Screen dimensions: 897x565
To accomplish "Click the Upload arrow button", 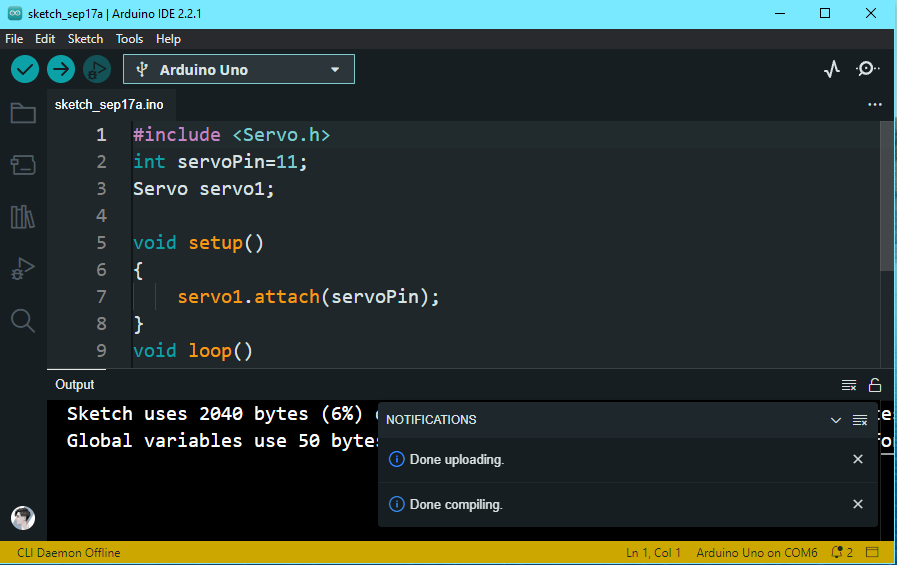I will point(61,69).
